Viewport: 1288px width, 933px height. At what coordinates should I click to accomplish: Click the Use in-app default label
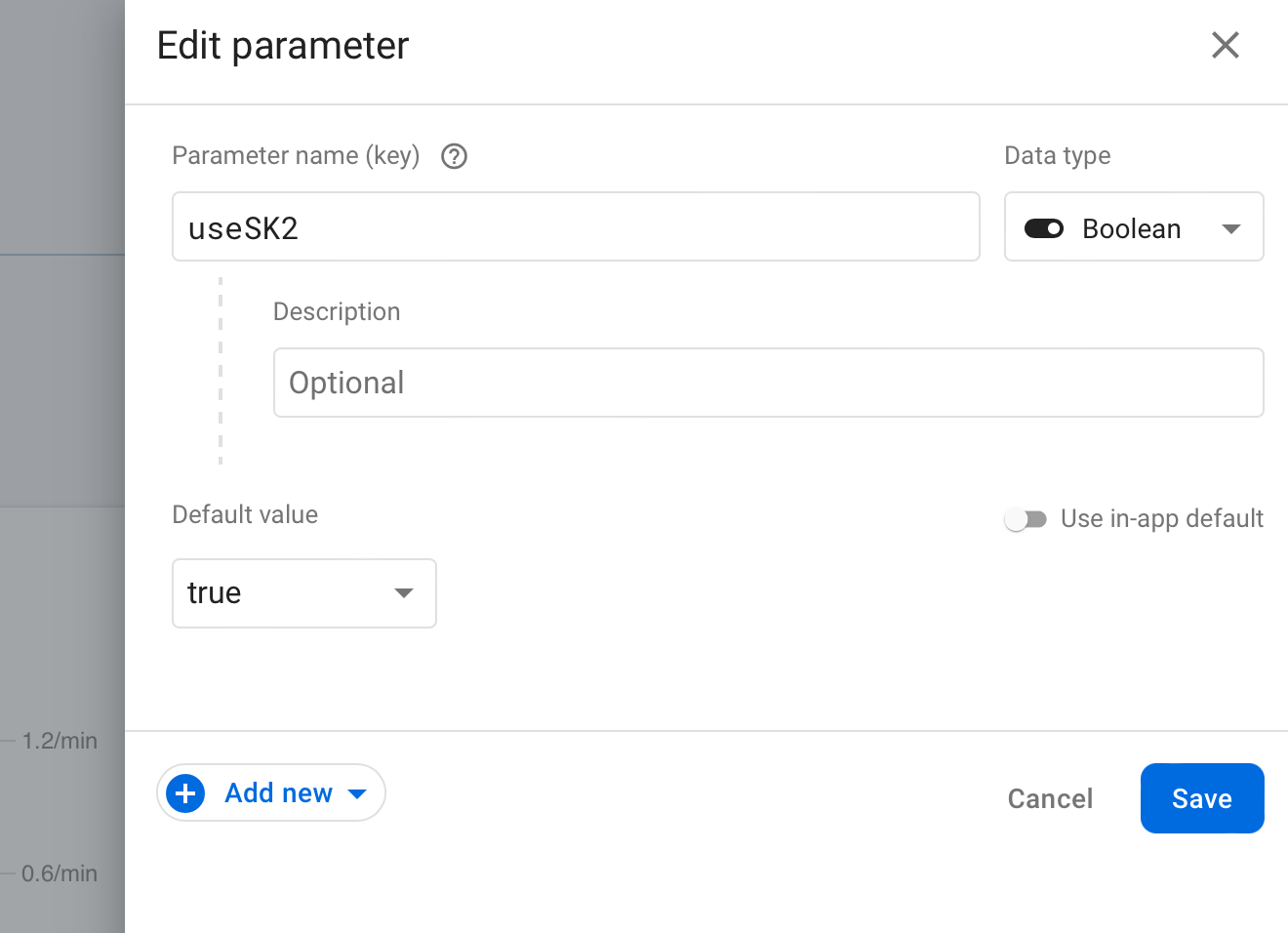tap(1162, 518)
